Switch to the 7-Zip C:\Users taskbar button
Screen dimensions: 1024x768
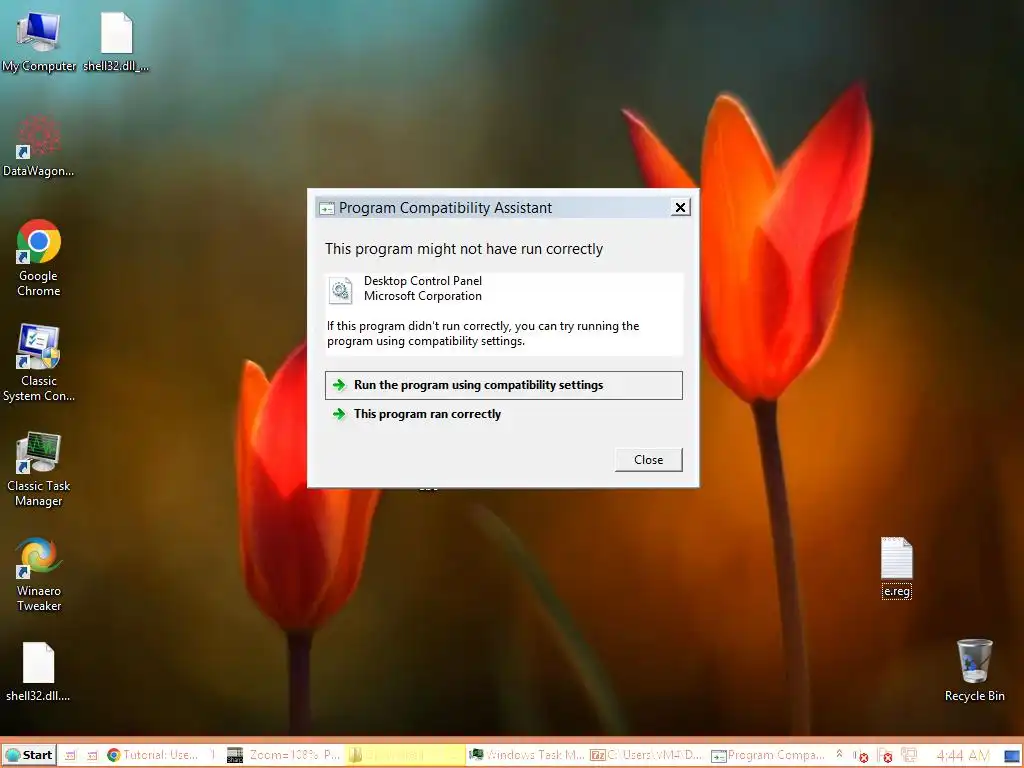(x=647, y=755)
